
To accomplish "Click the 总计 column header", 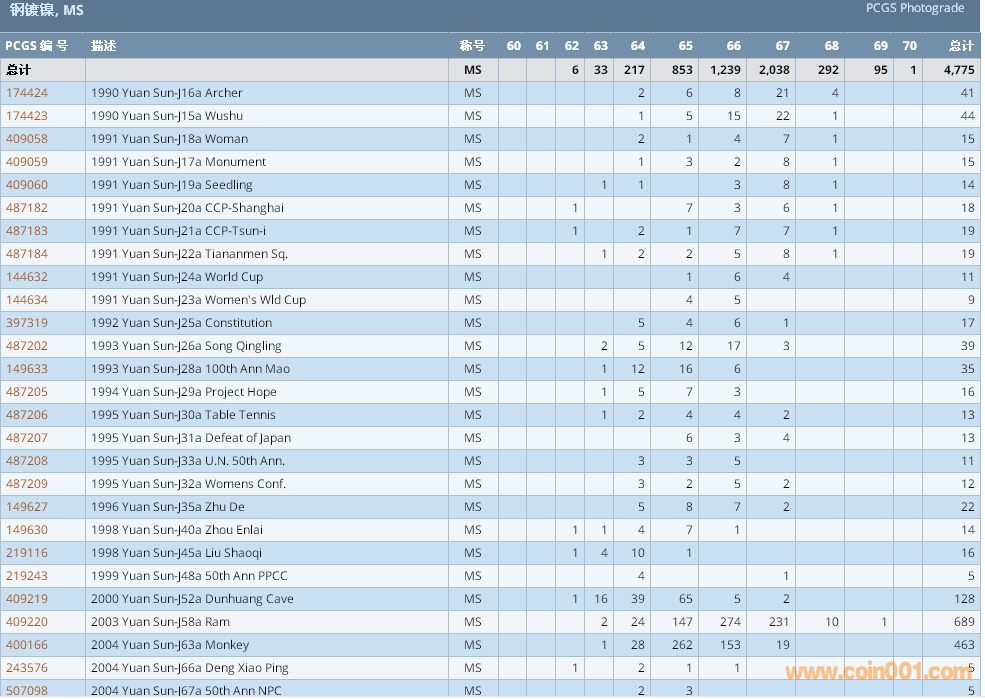I will tap(960, 46).
